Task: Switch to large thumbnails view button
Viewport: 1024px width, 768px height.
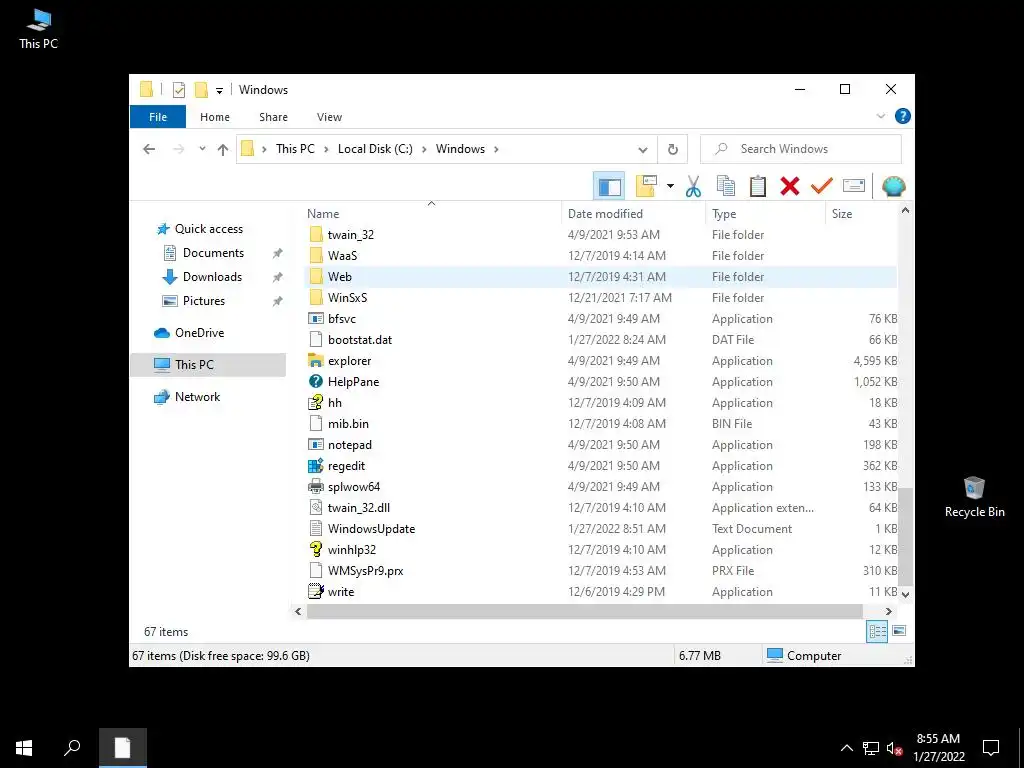Action: 899,631
